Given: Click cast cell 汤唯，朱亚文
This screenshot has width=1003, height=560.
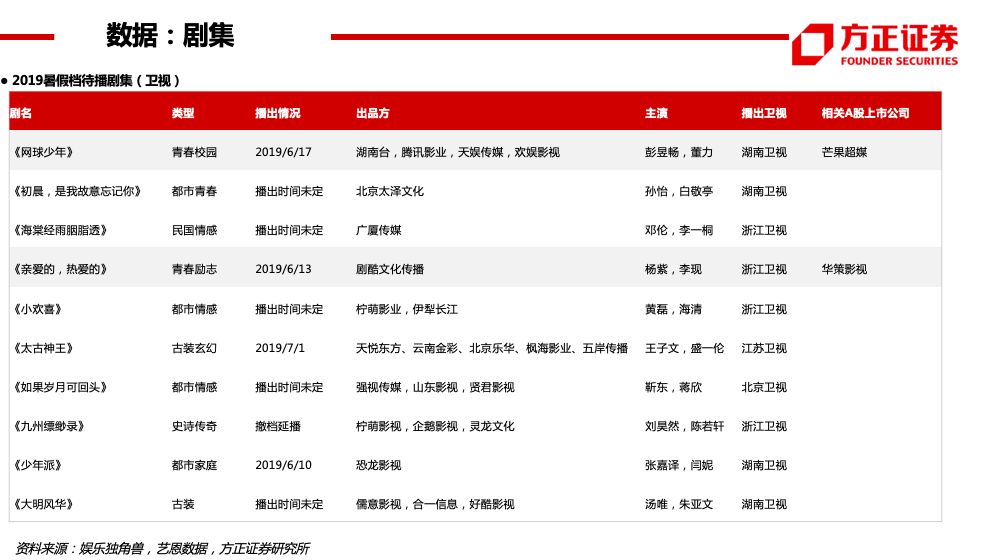Looking at the screenshot, I should pyautogui.click(x=679, y=504).
